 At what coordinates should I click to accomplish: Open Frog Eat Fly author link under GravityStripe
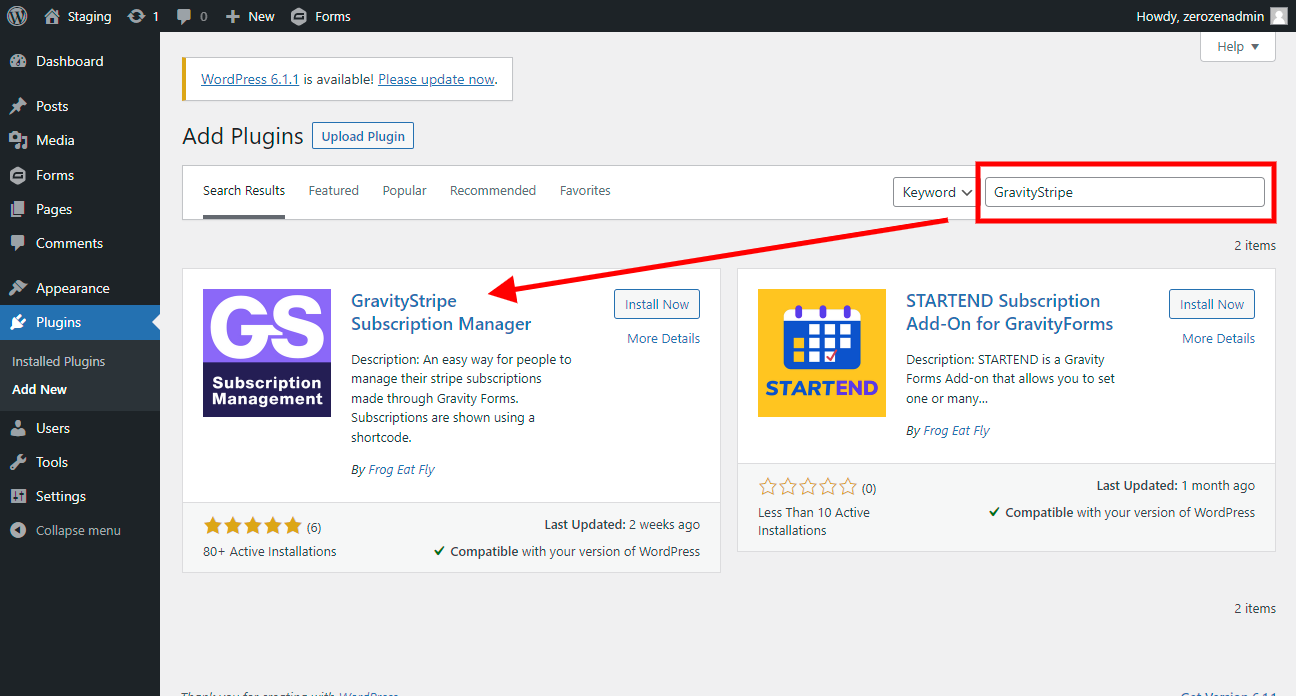click(x=401, y=469)
